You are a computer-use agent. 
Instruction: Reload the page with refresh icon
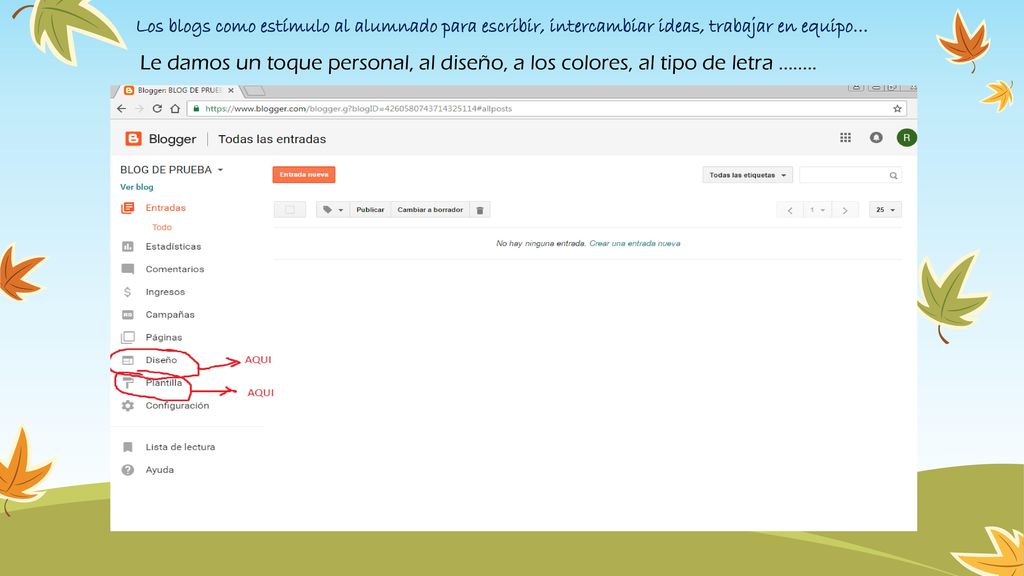point(157,108)
